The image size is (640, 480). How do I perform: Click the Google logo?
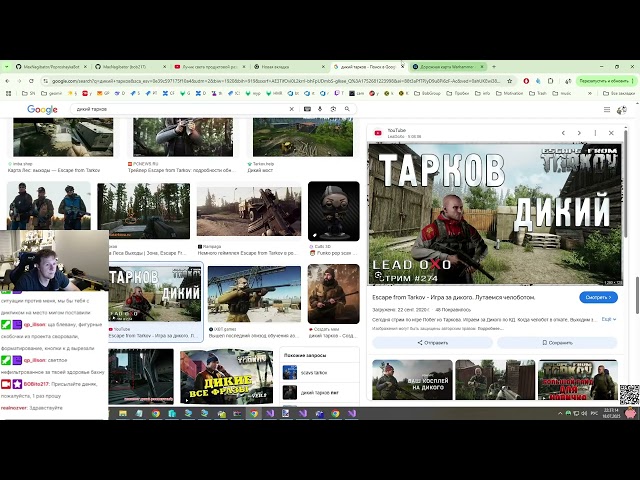point(42,109)
